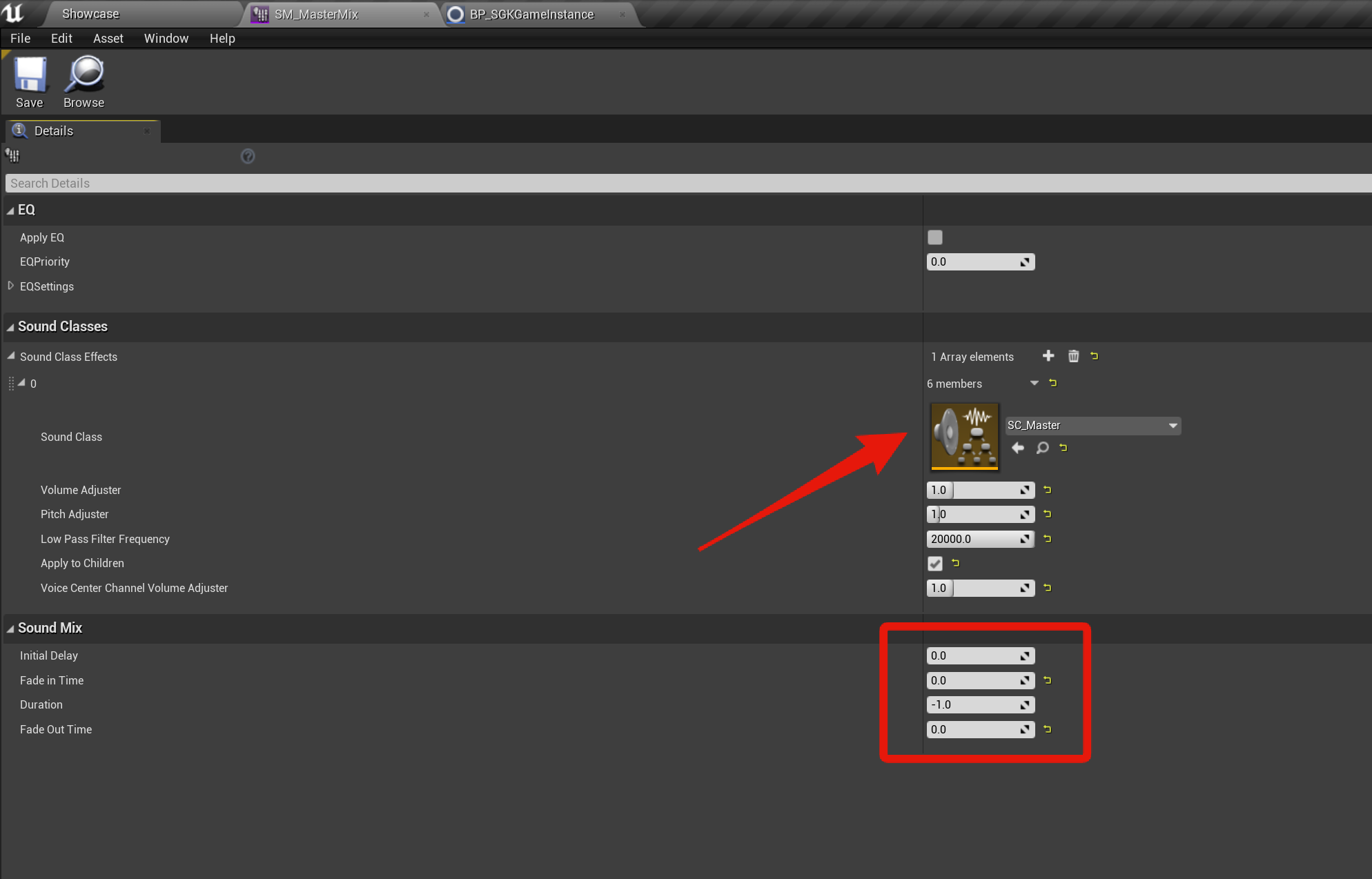Click the SC_Master sound class thumbnail

pyautogui.click(x=964, y=436)
